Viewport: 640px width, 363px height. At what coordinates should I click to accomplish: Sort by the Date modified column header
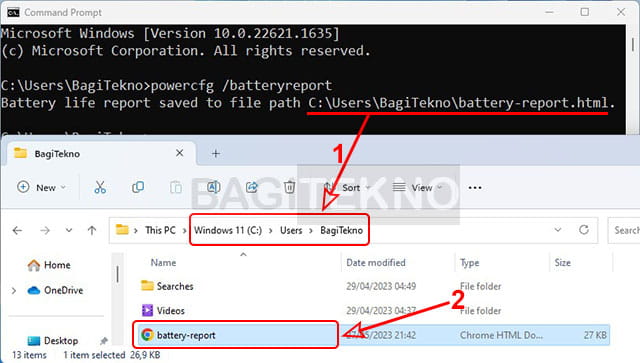pyautogui.click(x=376, y=263)
